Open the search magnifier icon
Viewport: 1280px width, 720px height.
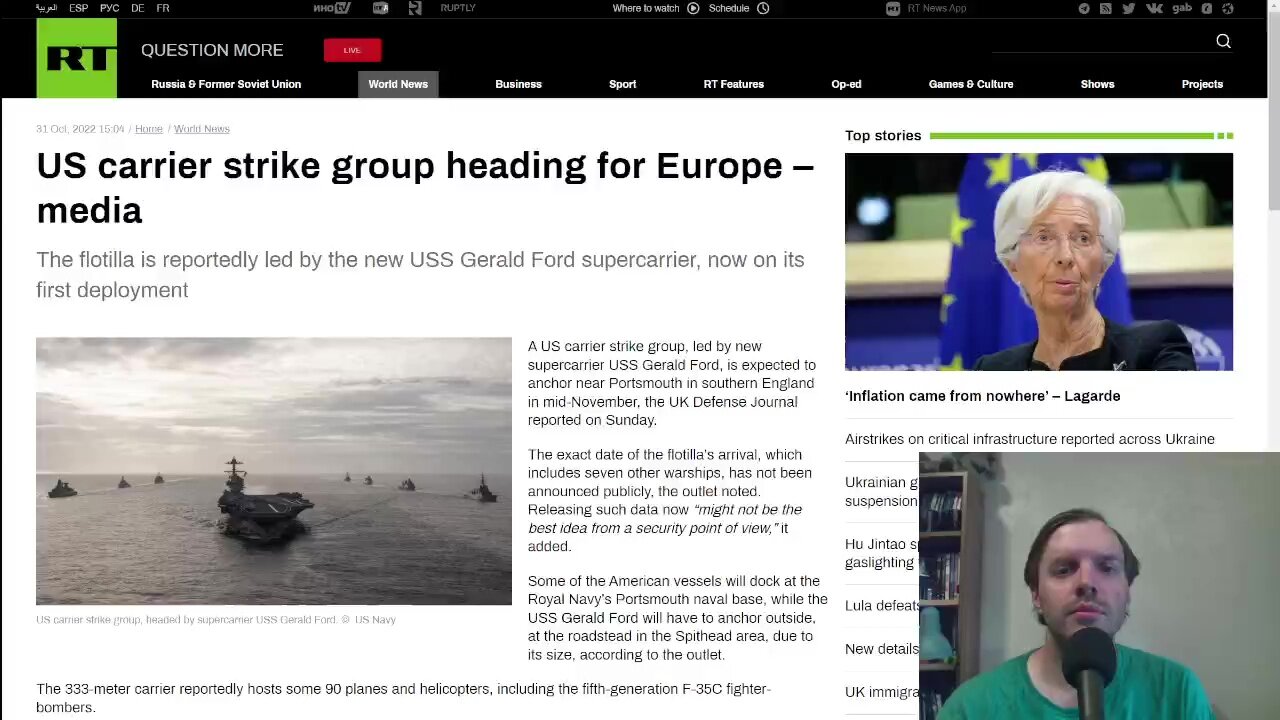pos(1223,41)
